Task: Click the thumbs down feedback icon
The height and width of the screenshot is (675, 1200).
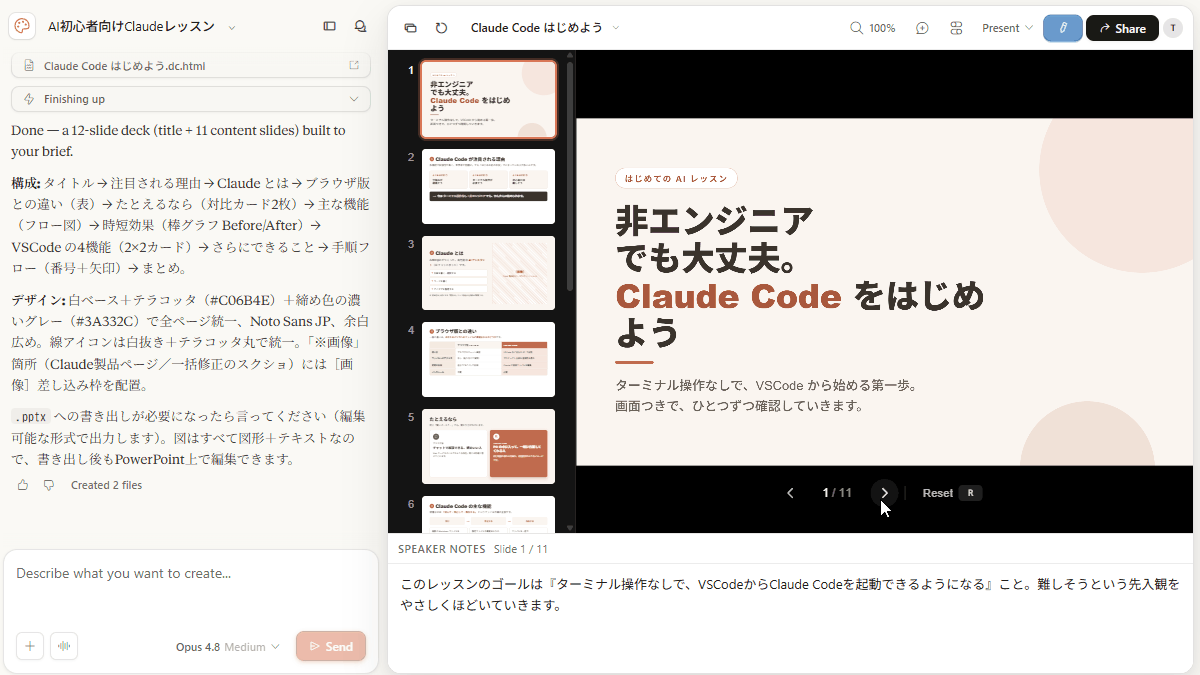Action: pyautogui.click(x=48, y=485)
